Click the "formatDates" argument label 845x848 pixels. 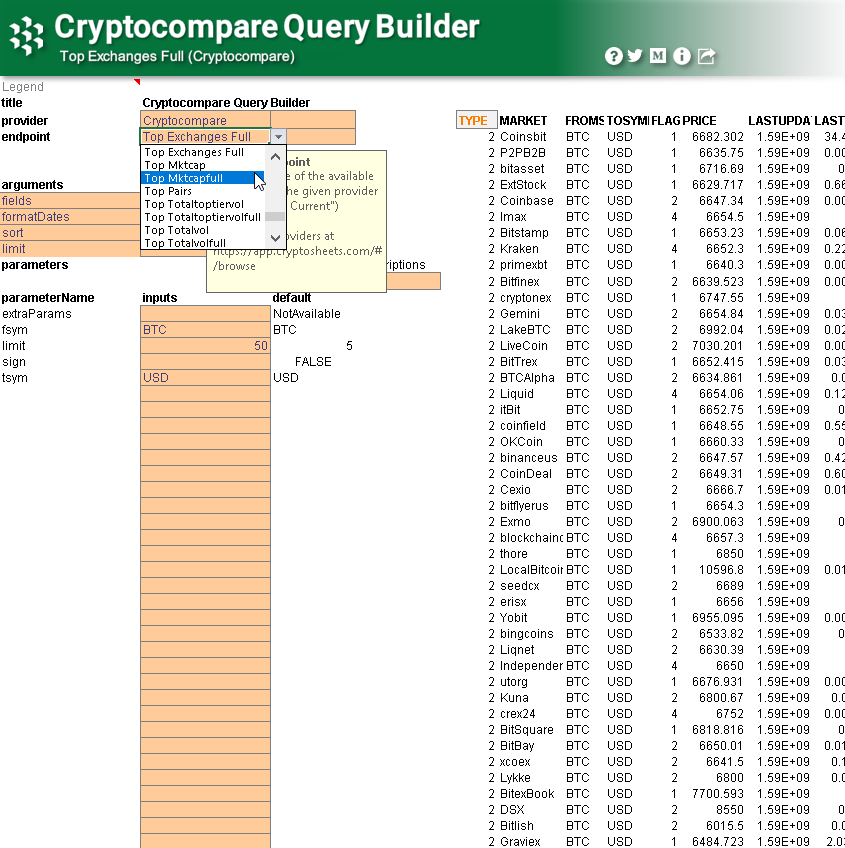tap(34, 216)
